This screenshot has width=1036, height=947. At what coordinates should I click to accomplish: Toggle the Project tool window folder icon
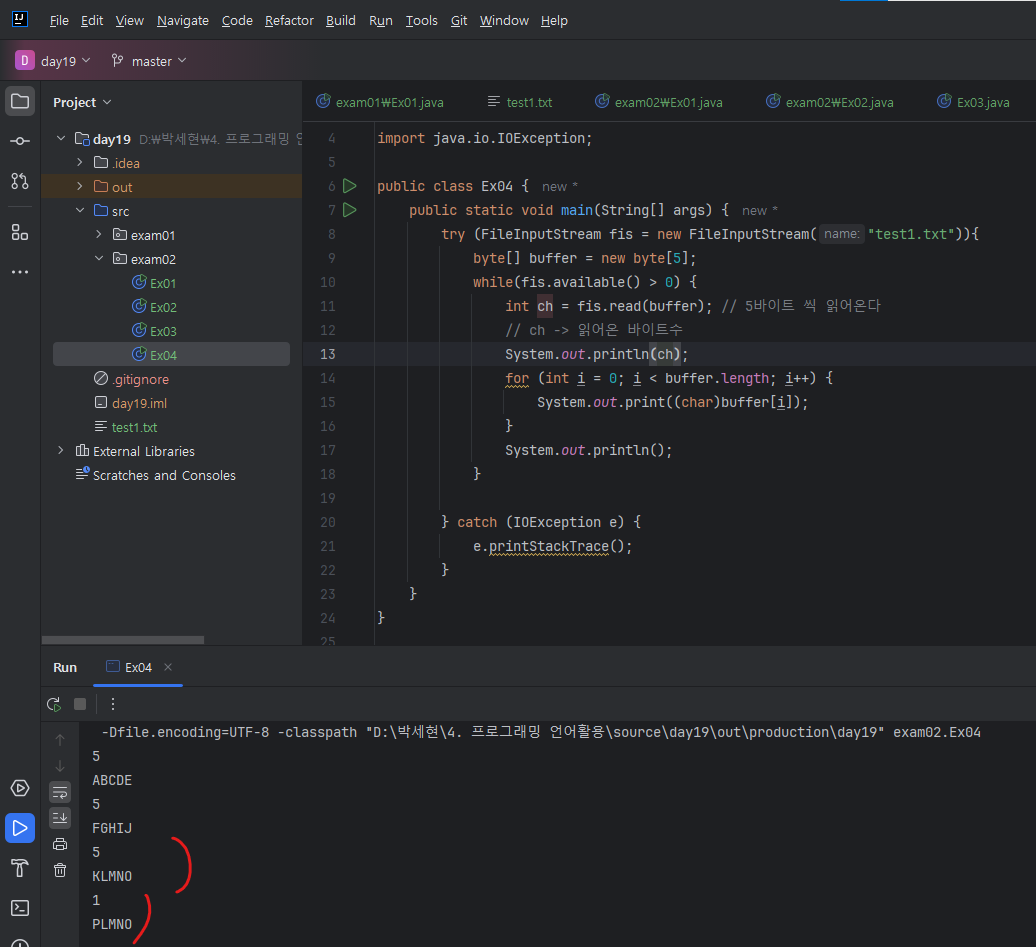[x=19, y=101]
